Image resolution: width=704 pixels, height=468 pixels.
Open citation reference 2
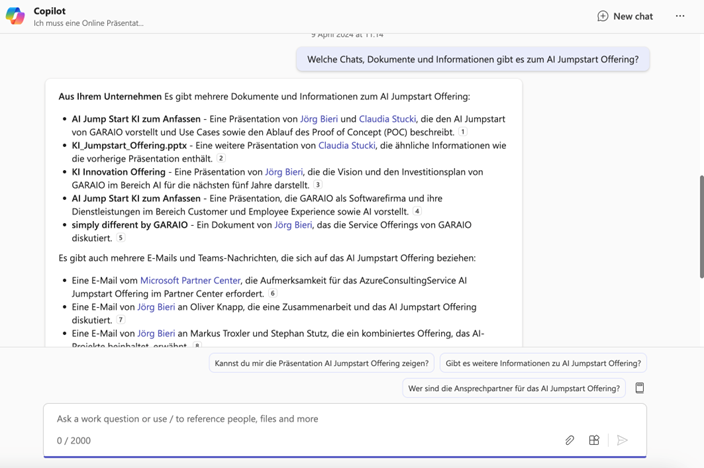tap(221, 158)
